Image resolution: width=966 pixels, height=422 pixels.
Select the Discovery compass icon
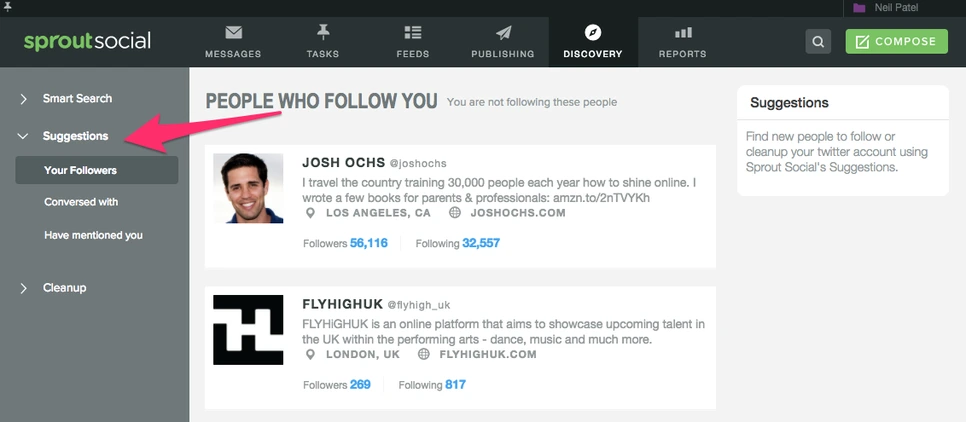592,33
